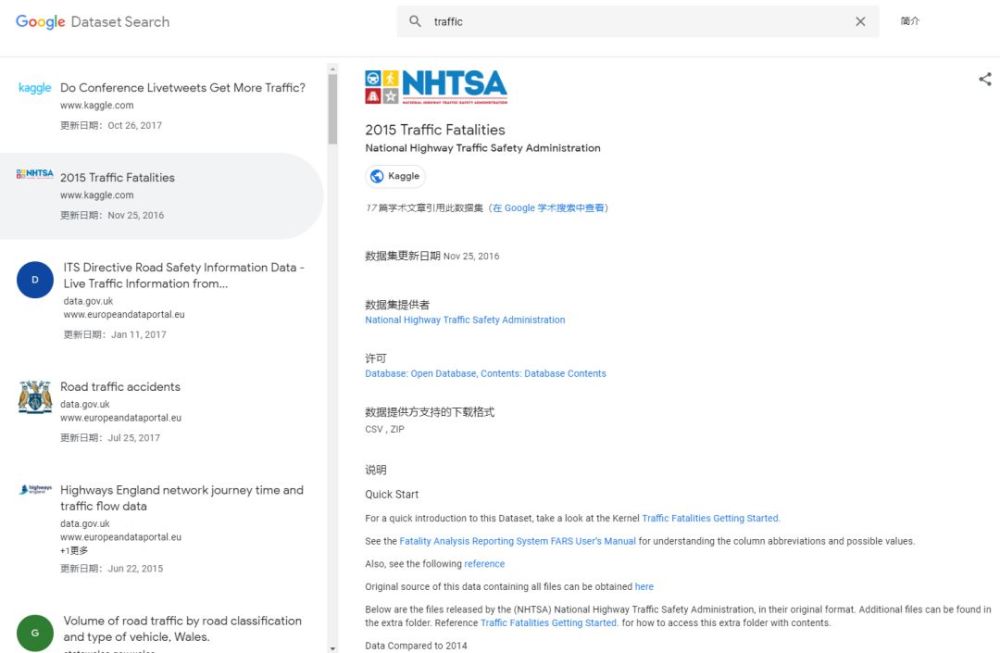This screenshot has width=1000, height=653.
Task: Click 'Quick Start' description heading
Action: (392, 494)
